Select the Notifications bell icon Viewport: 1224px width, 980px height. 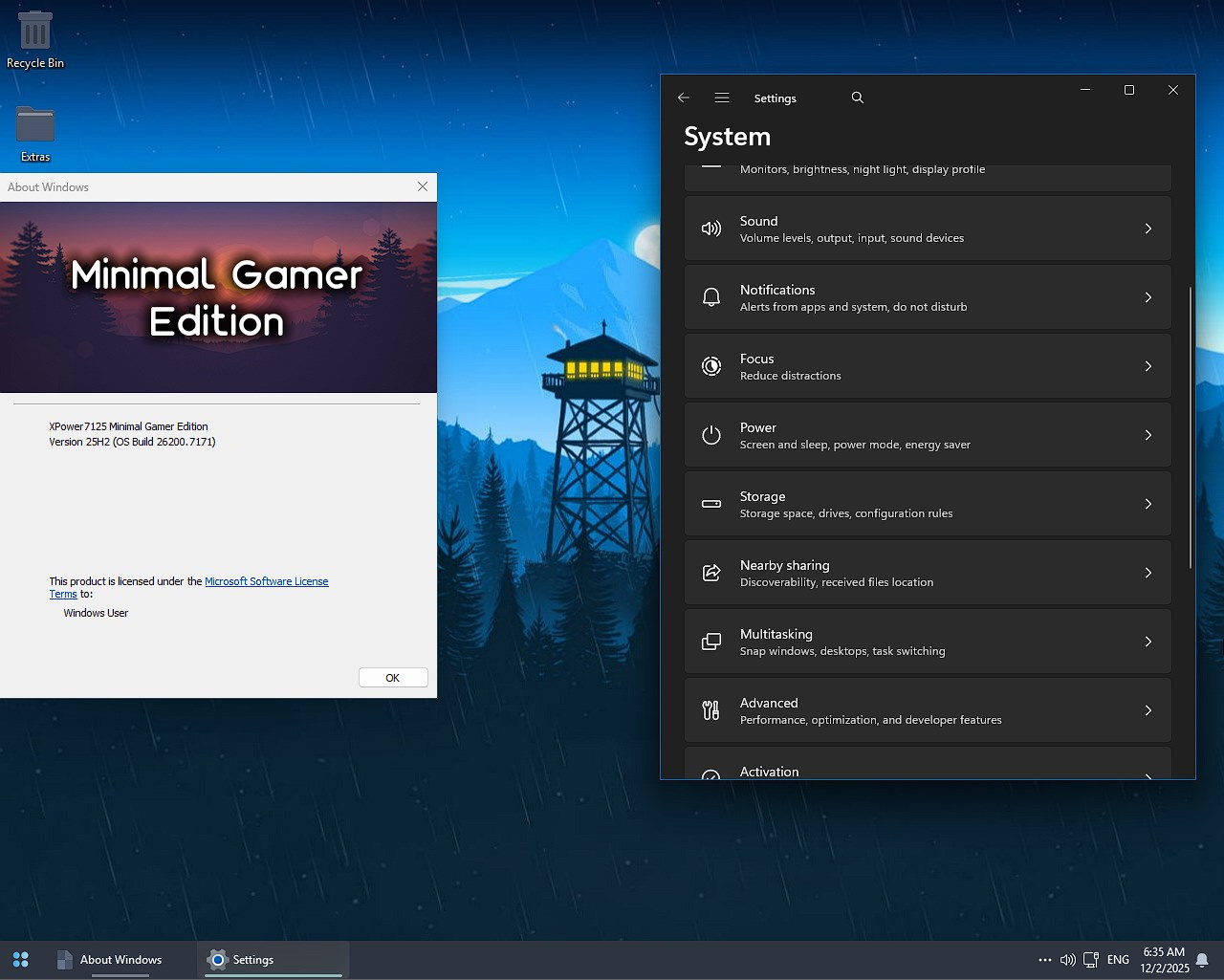click(710, 297)
